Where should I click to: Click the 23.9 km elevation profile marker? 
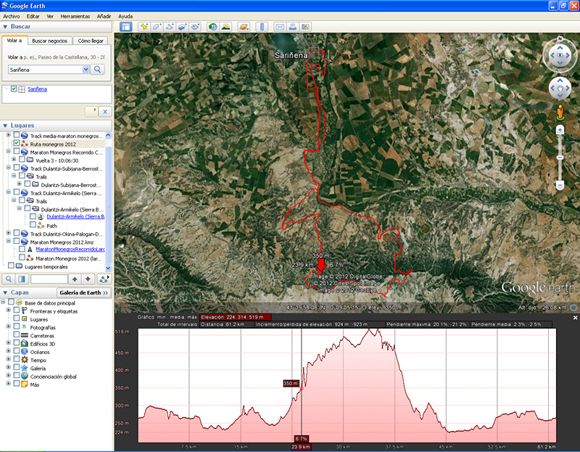pyautogui.click(x=301, y=447)
